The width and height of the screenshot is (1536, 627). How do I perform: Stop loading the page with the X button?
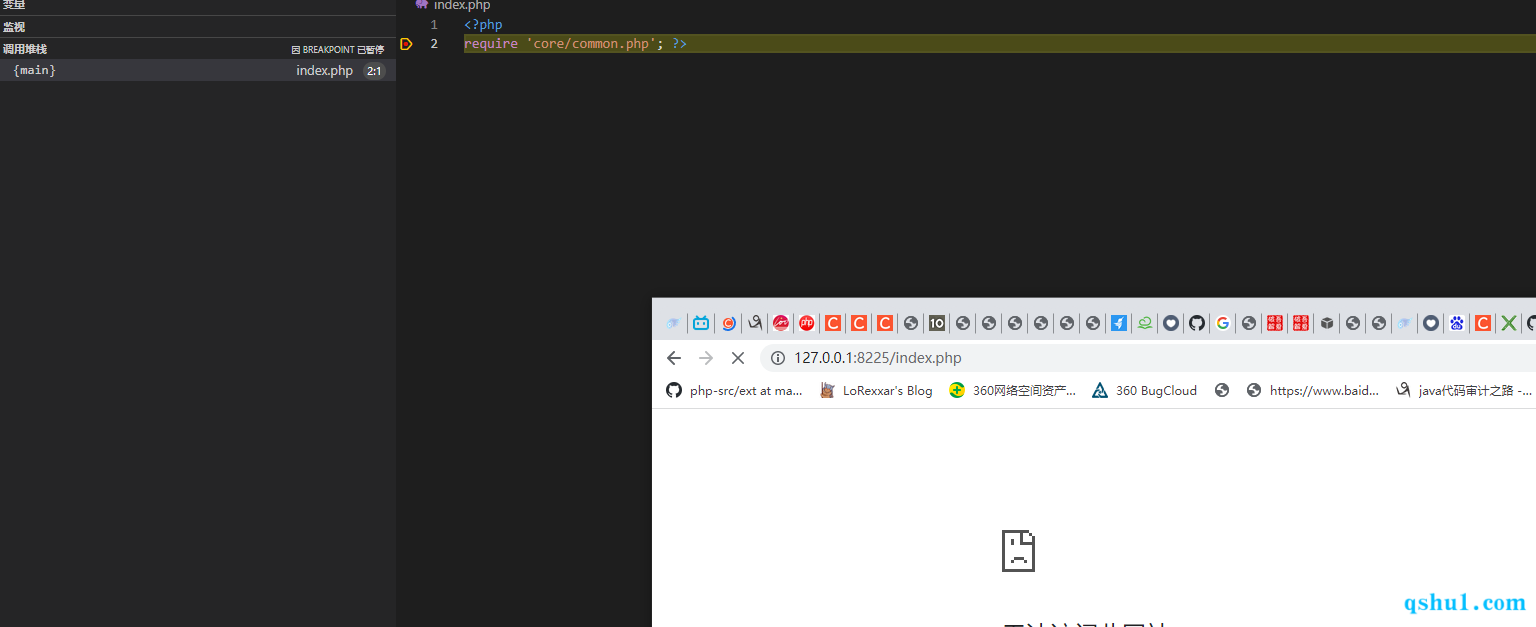pyautogui.click(x=738, y=358)
